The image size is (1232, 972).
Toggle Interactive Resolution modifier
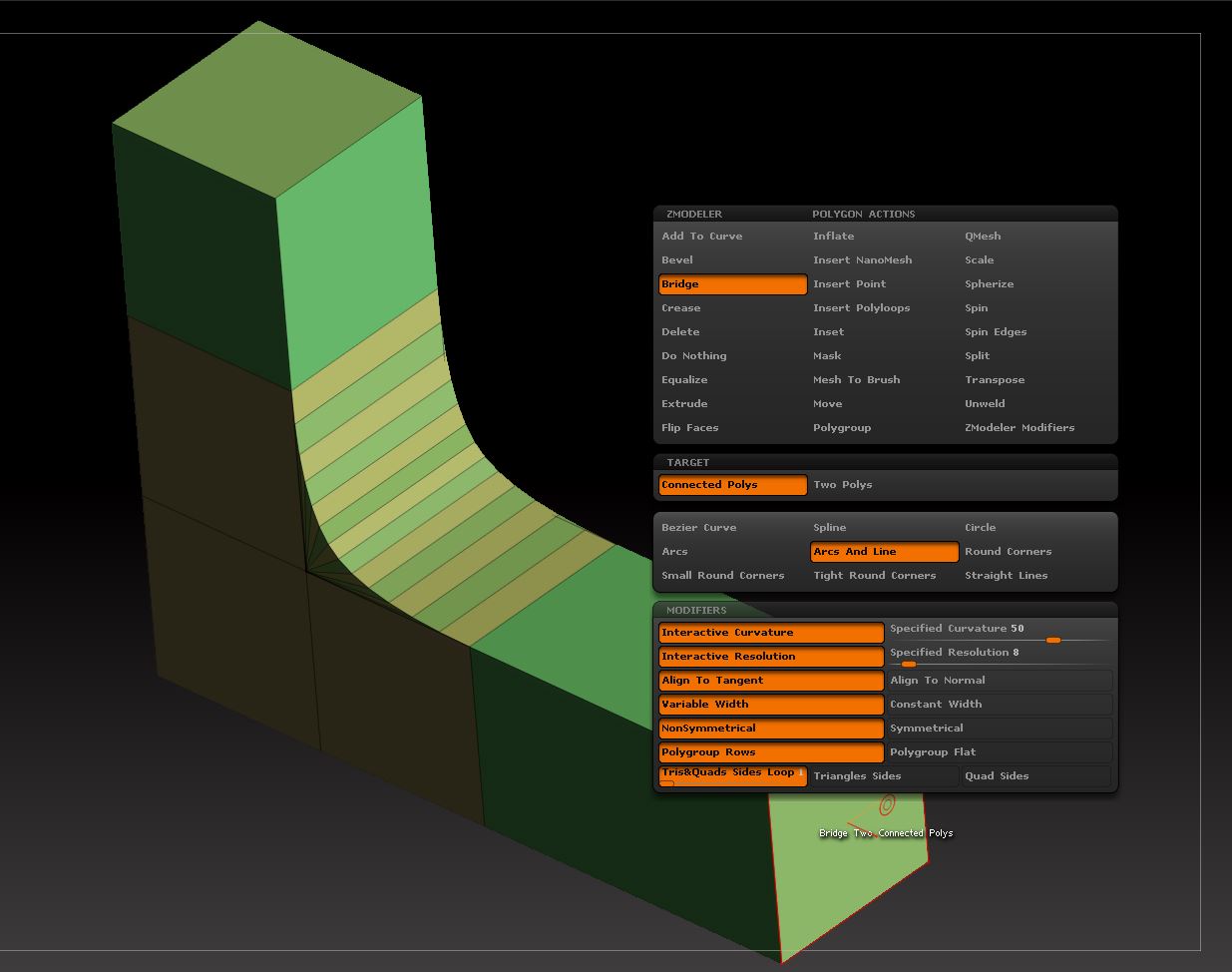pos(770,657)
